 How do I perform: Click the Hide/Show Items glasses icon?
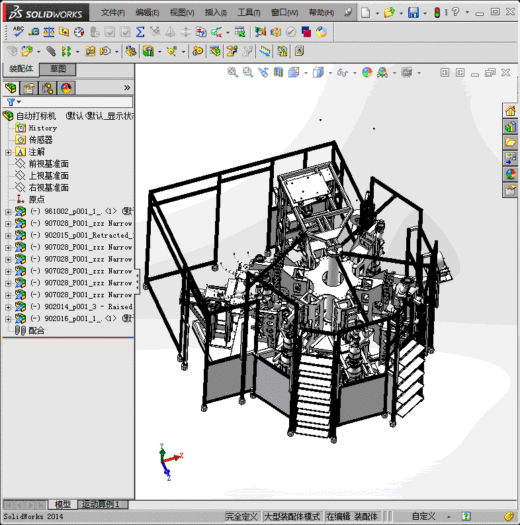click(x=343, y=72)
